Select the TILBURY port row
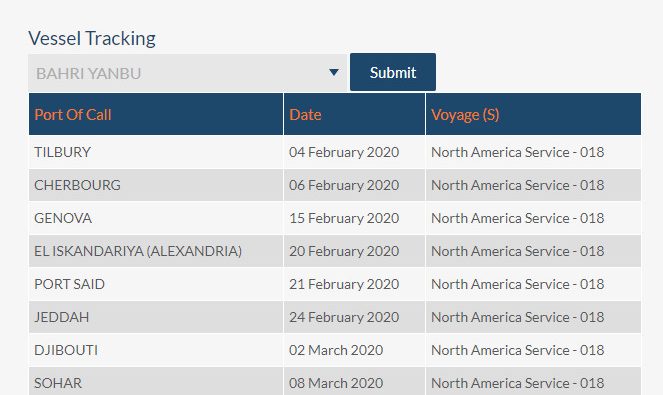This screenshot has height=395, width=663. pos(335,152)
